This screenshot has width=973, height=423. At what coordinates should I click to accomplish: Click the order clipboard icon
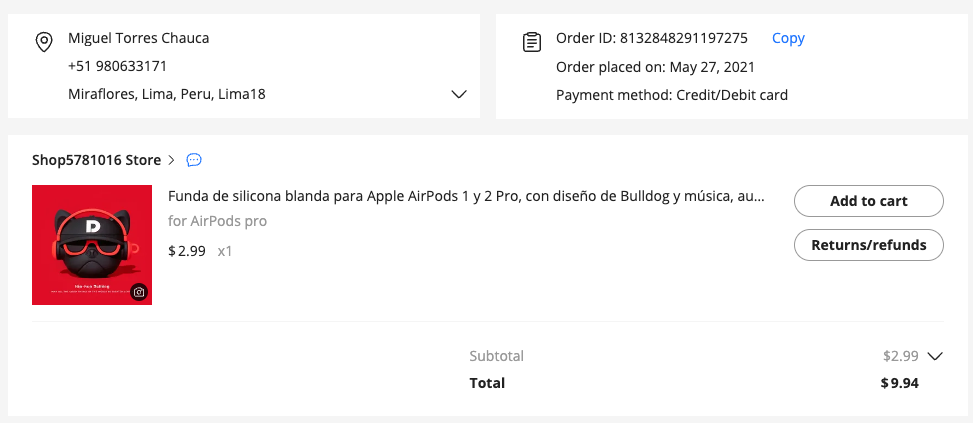coord(532,42)
